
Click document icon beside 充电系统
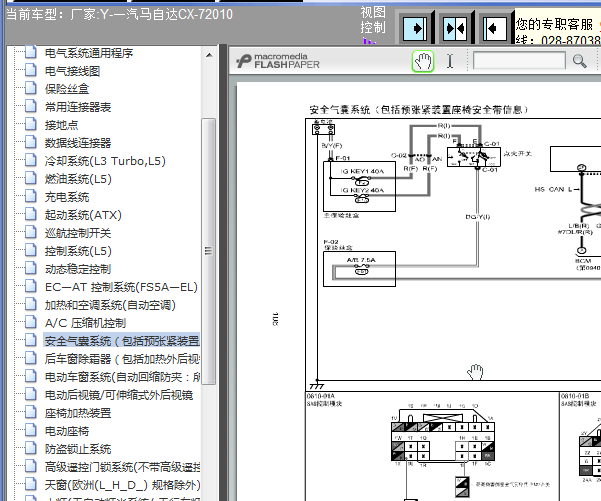31,197
